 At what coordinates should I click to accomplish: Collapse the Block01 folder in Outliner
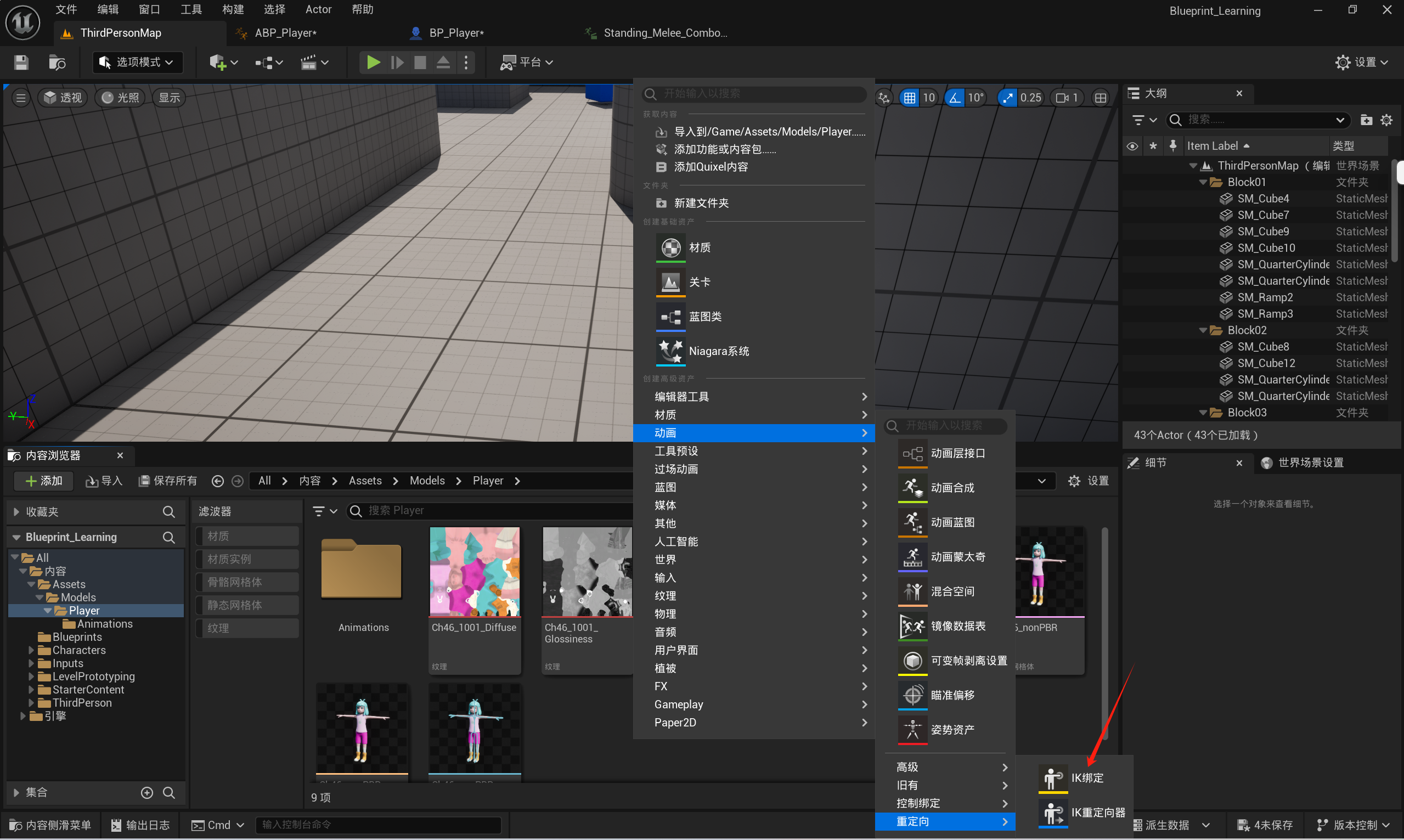click(x=1203, y=182)
